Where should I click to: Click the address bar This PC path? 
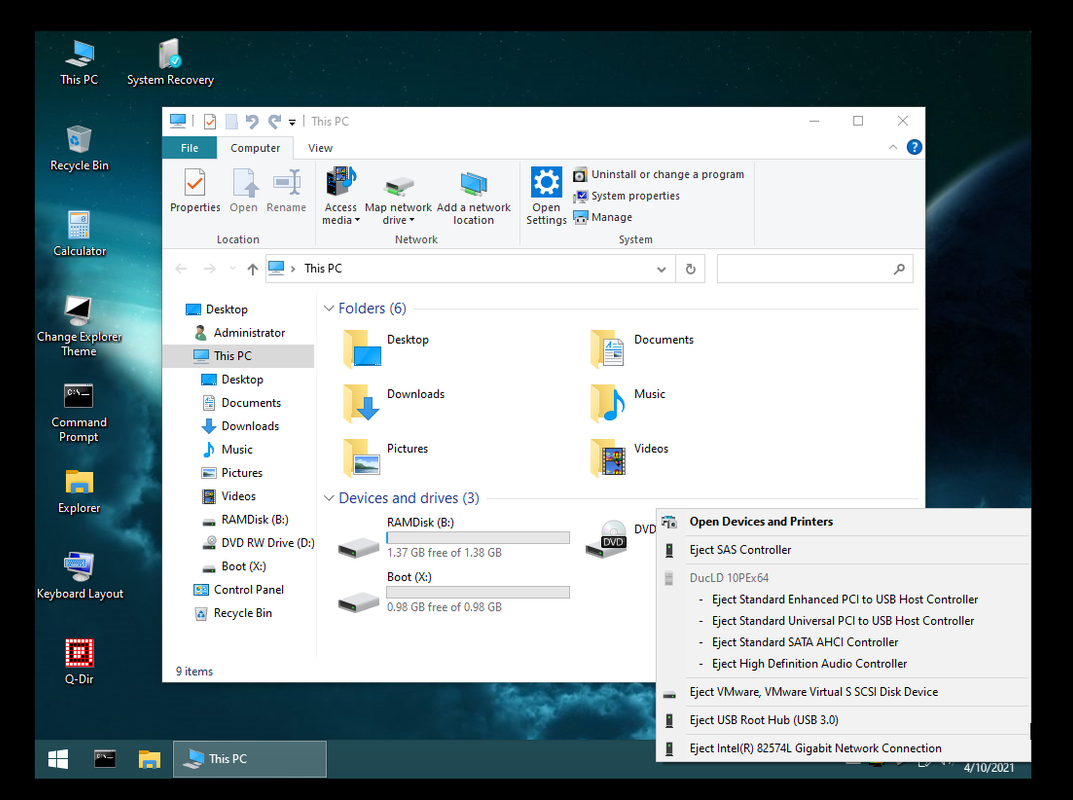323,269
